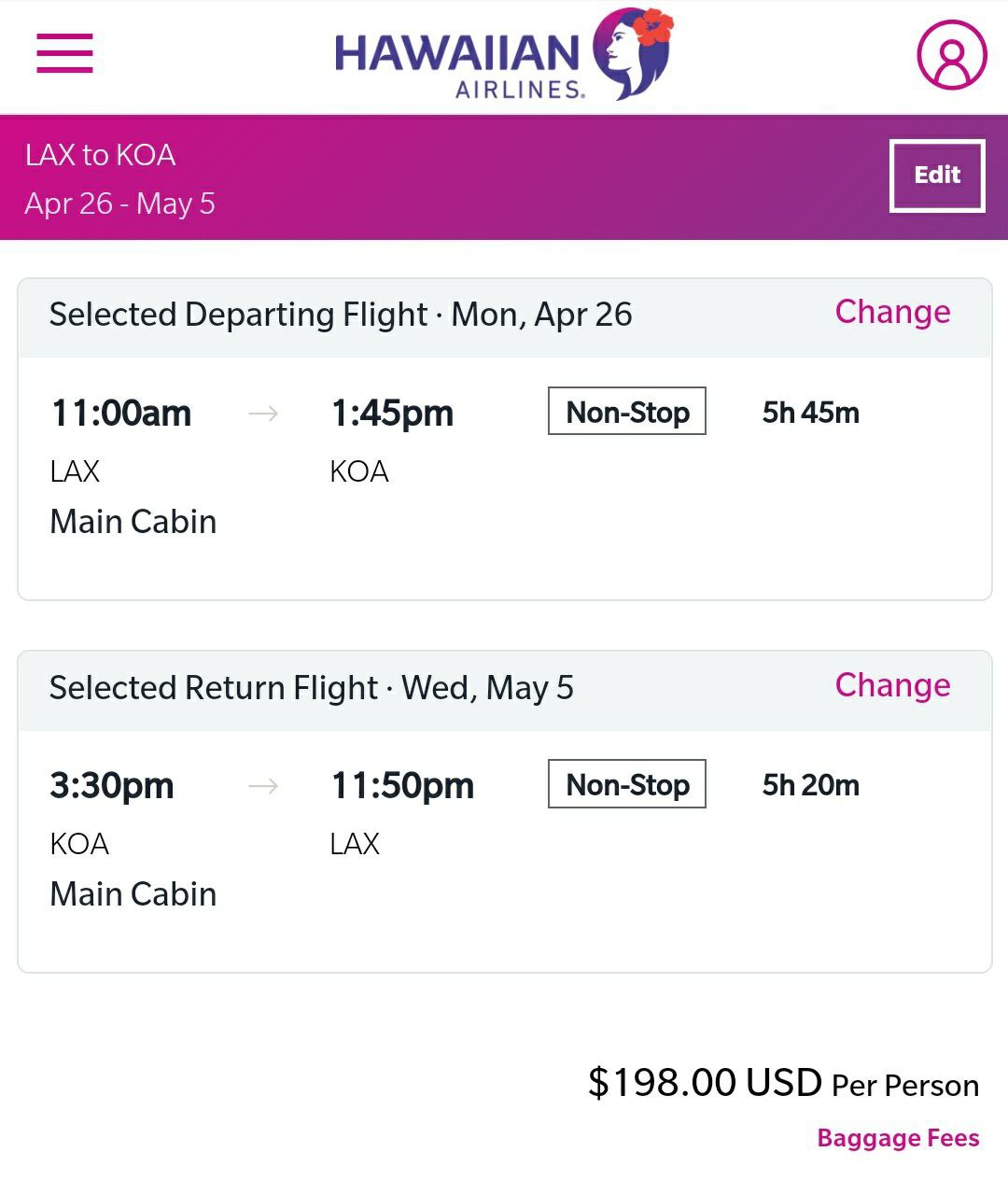This screenshot has height=1194, width=1008.
Task: Tap the departing flight arrow icon
Action: 263,413
